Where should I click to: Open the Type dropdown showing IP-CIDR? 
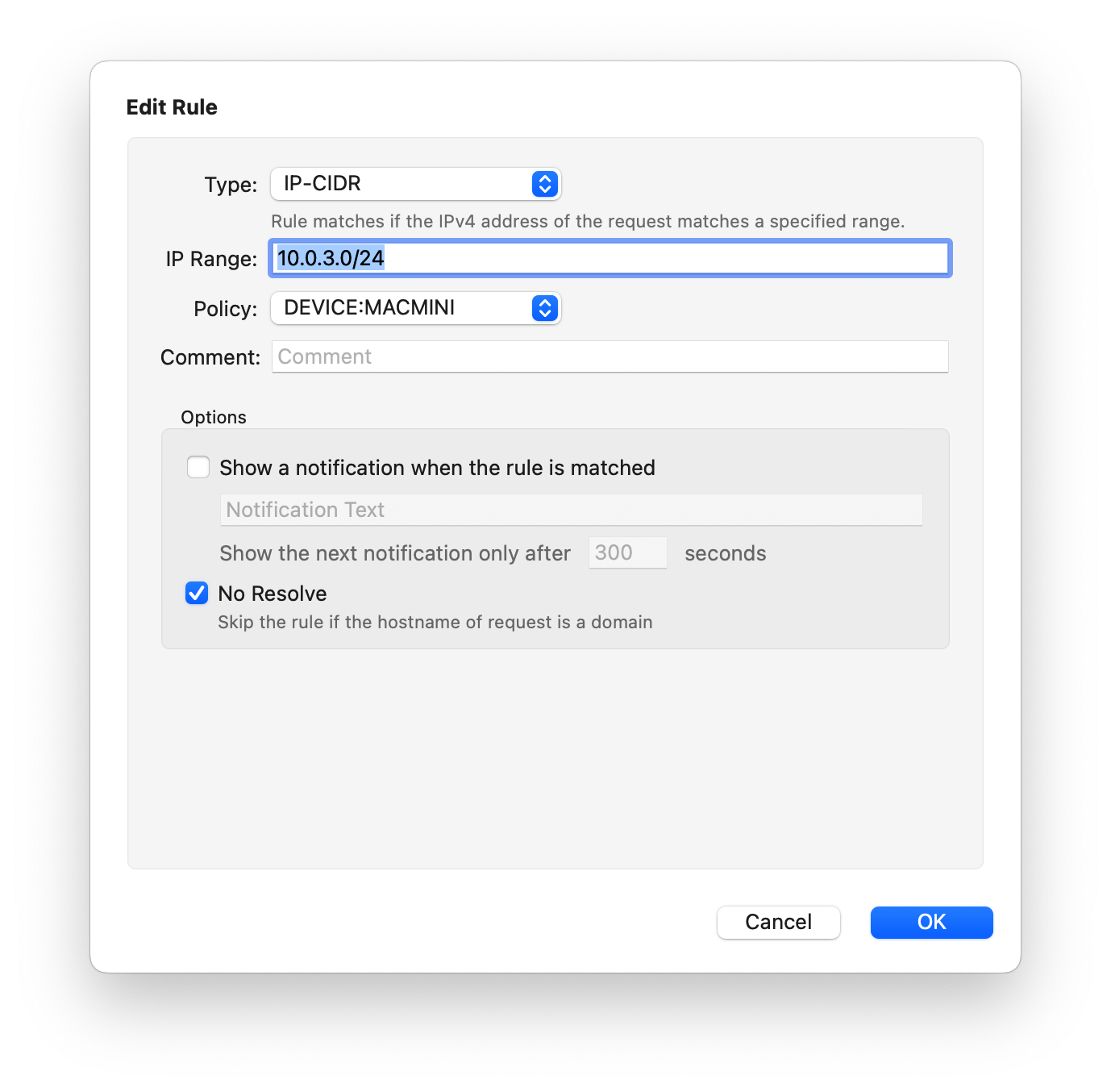click(403, 184)
